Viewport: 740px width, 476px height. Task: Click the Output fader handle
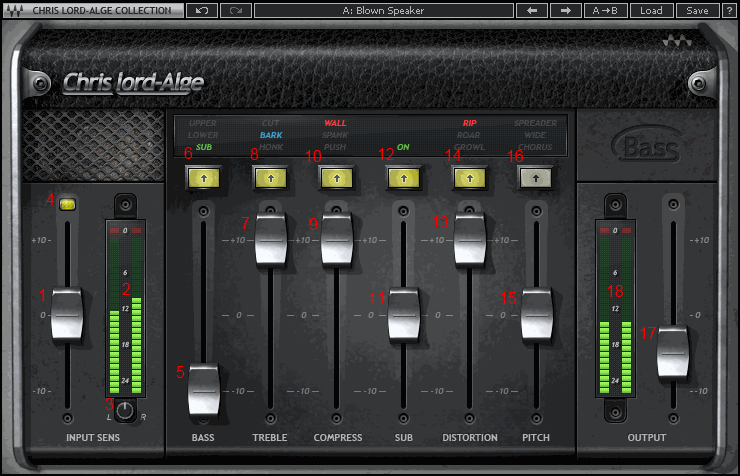pos(673,352)
